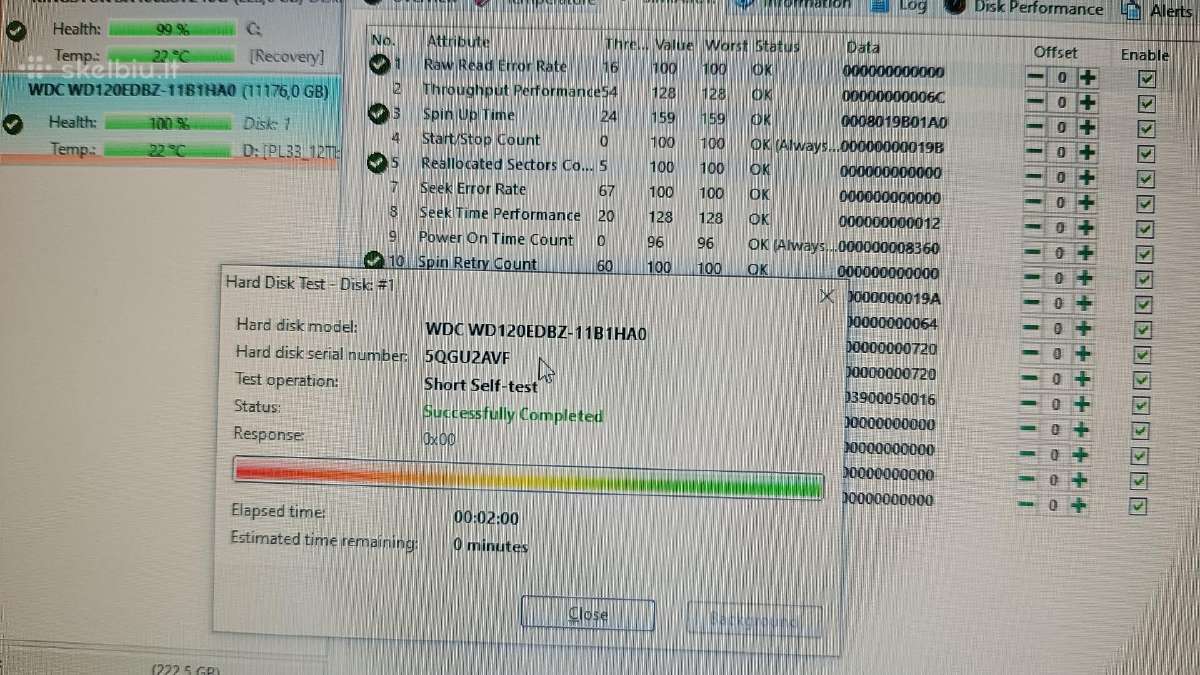
Task: Close the Hard Disk Test dialog
Action: point(587,615)
